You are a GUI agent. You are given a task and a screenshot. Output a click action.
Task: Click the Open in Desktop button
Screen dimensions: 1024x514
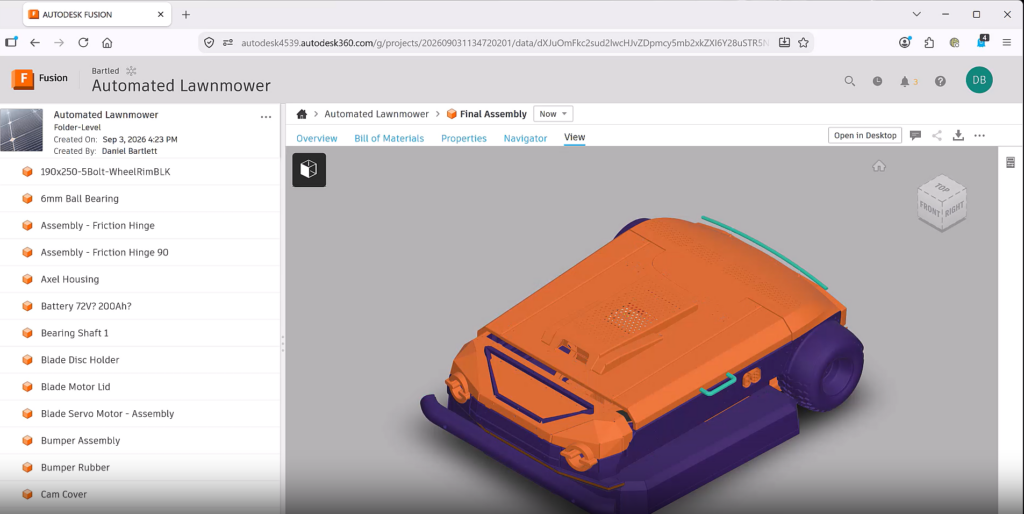[865, 135]
